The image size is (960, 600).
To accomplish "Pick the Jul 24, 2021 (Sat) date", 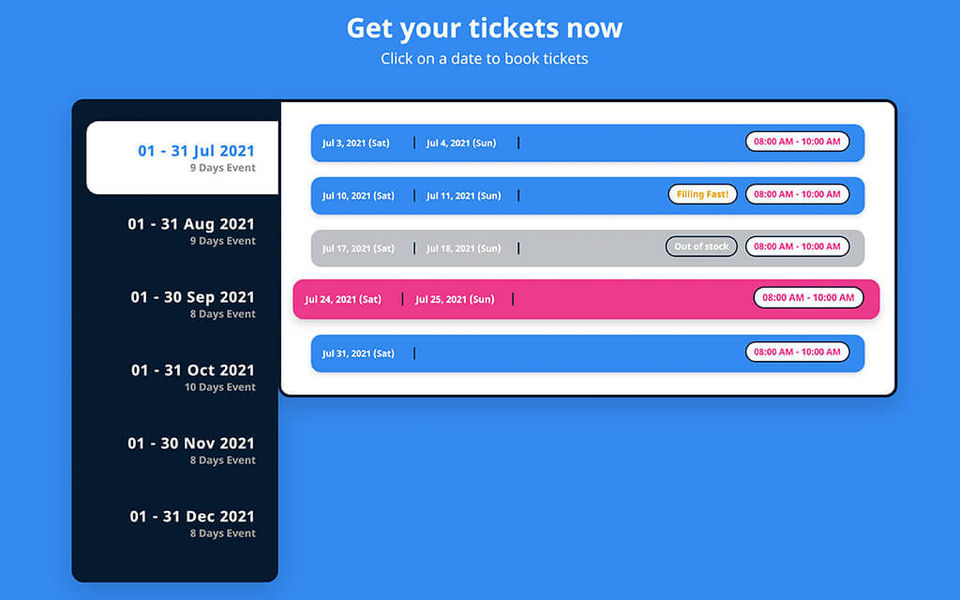I will (x=343, y=299).
